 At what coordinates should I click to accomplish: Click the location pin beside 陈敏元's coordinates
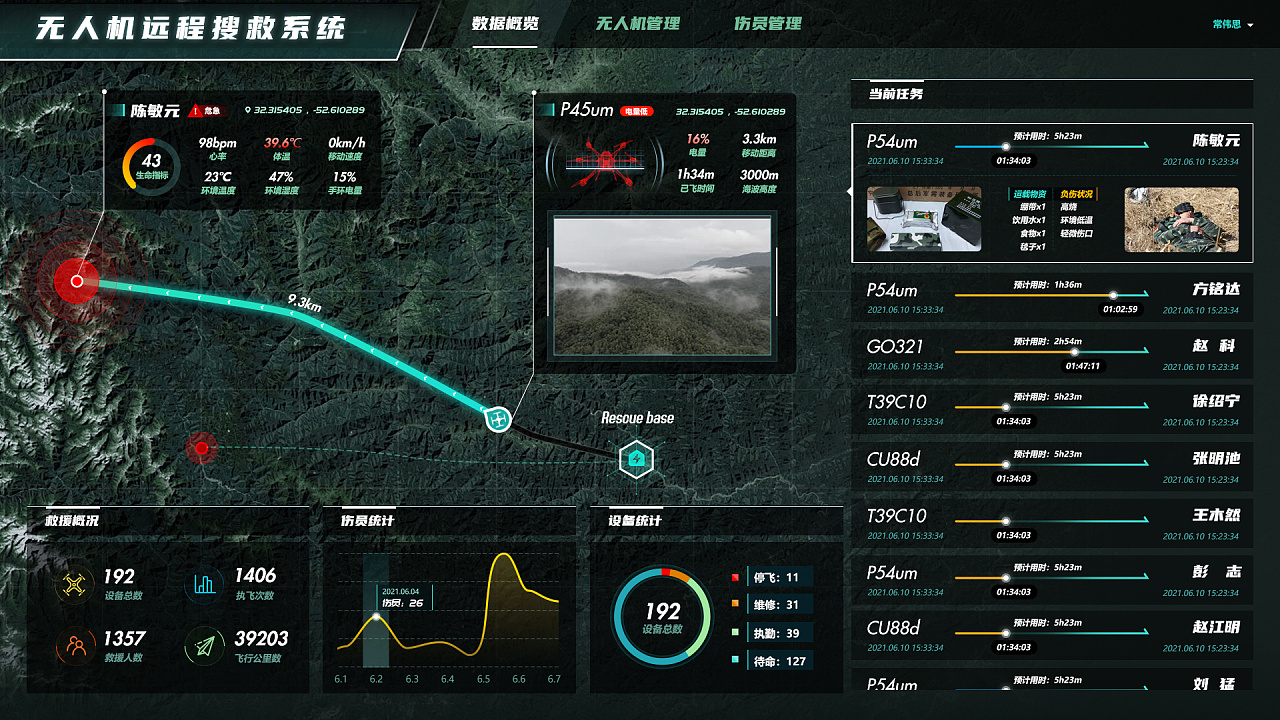(x=249, y=110)
